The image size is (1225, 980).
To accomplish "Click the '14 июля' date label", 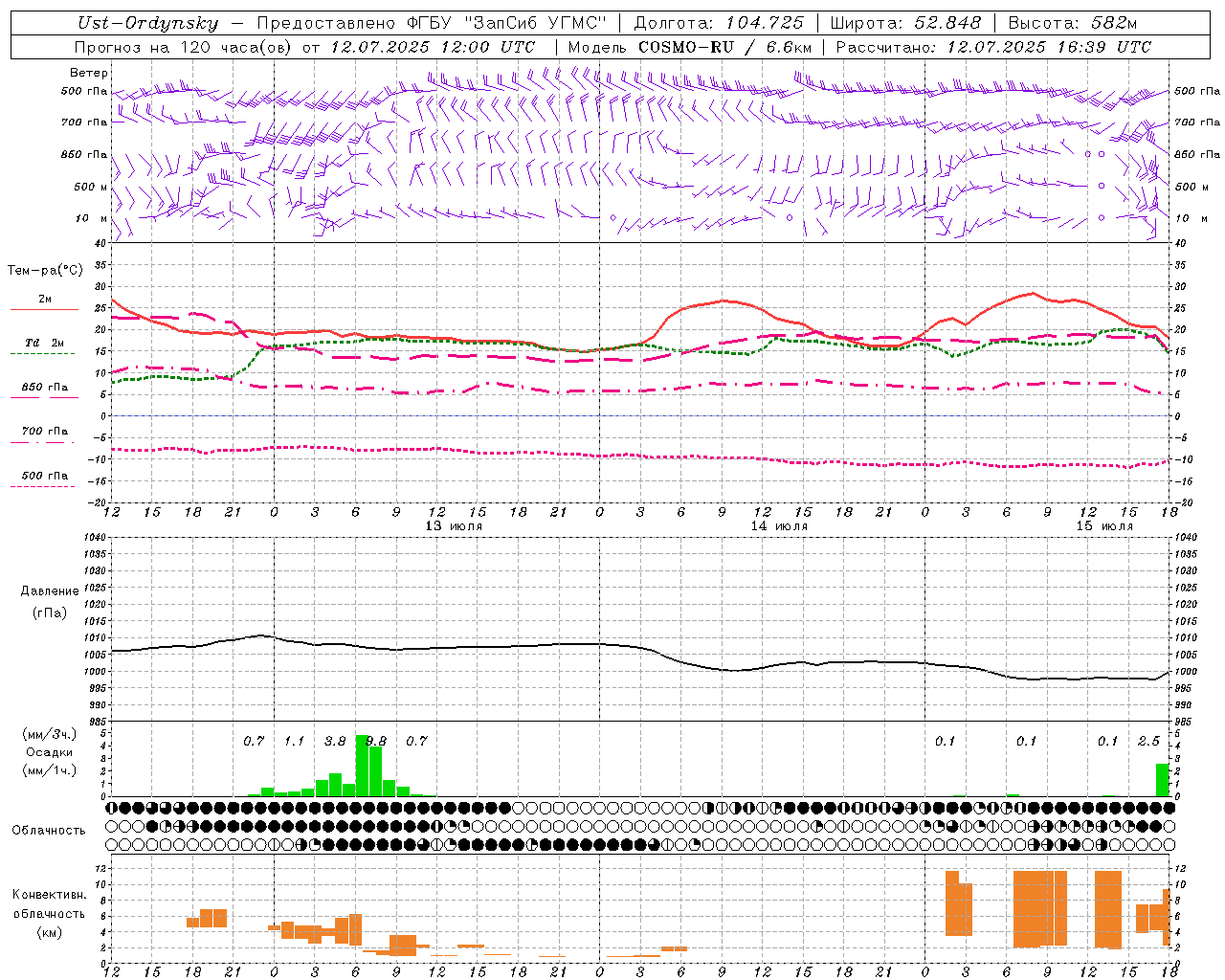I will coord(779,526).
